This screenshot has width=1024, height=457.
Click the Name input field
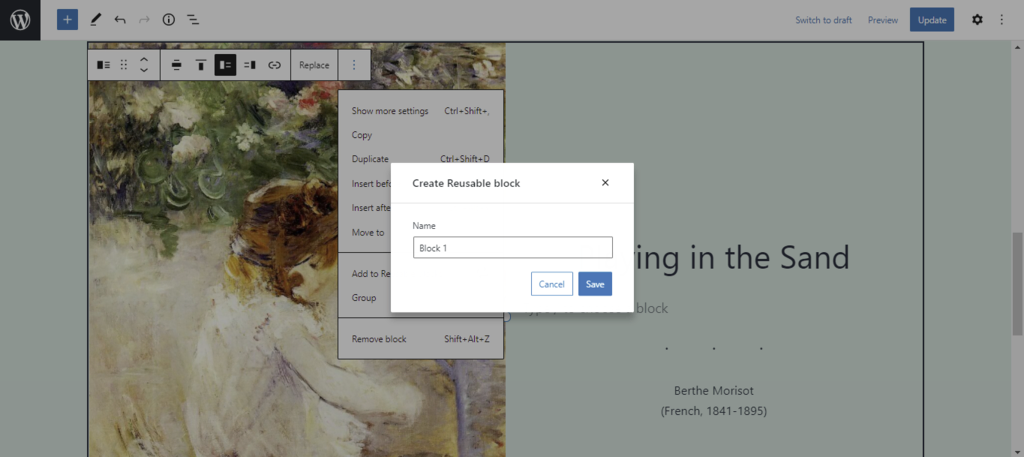513,247
